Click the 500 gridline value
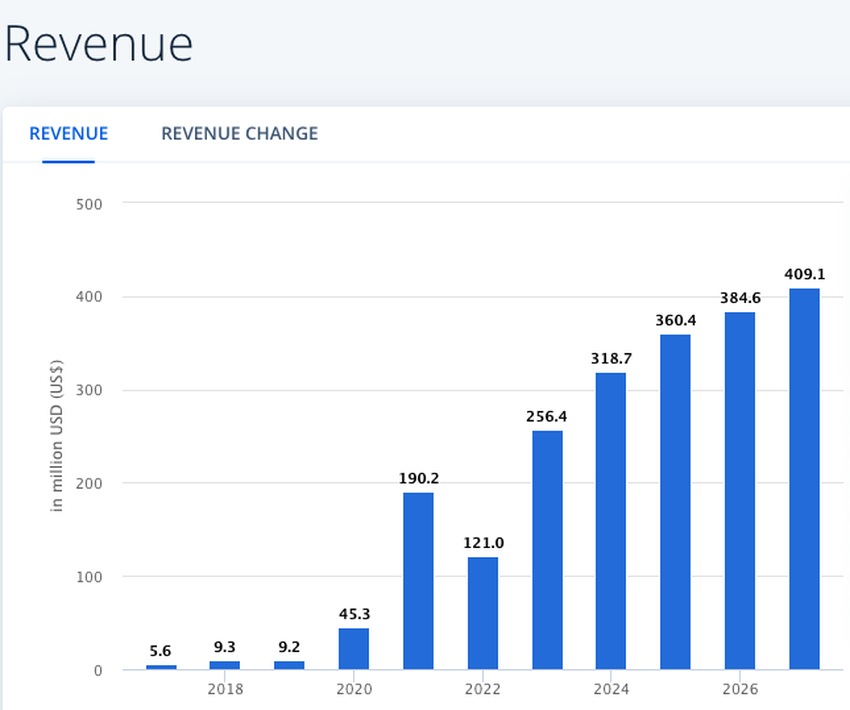The image size is (850, 710). click(x=89, y=204)
